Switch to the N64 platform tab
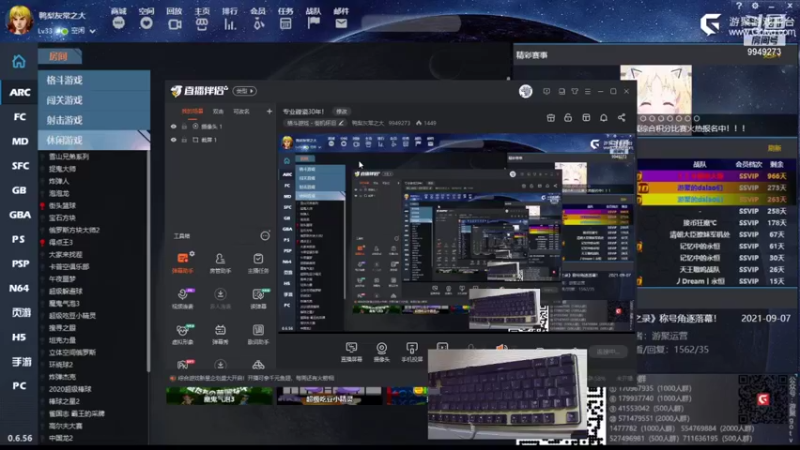Screen dimensions: 800x450 pos(19,288)
